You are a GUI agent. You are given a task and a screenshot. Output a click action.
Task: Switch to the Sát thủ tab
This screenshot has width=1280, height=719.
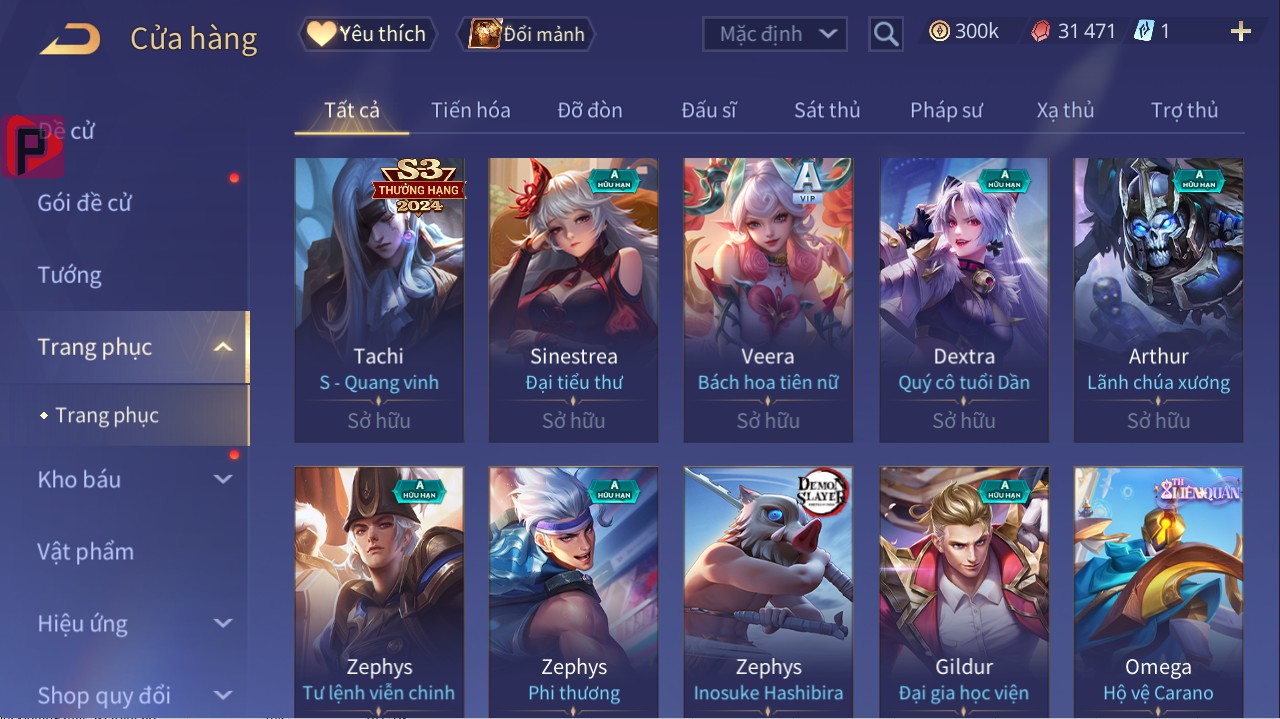pyautogui.click(x=827, y=110)
